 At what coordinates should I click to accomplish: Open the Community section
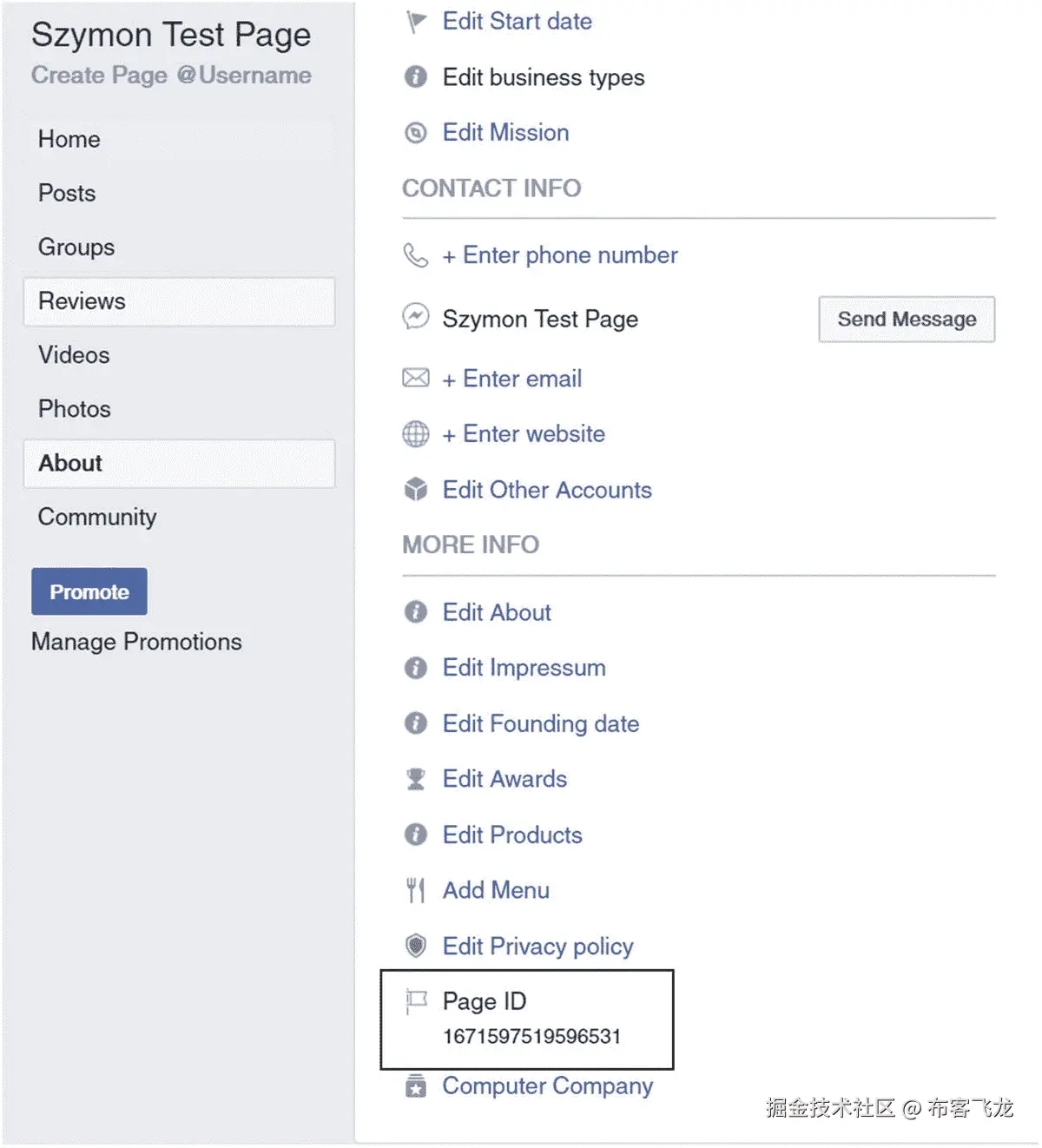[97, 517]
